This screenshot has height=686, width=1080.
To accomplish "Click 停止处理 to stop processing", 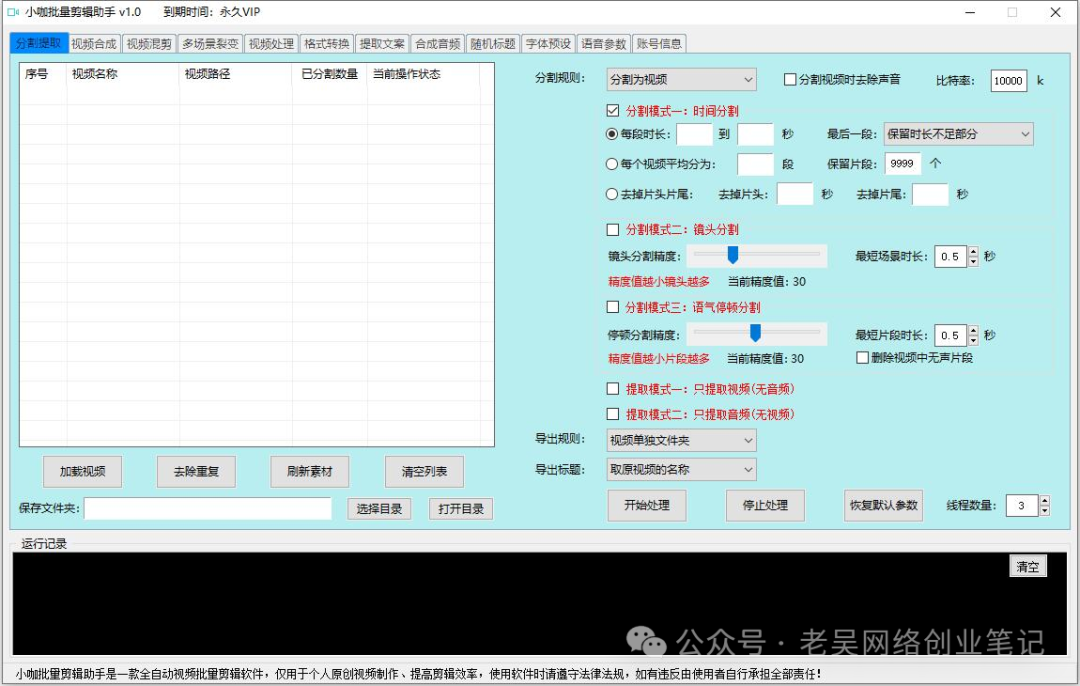I will tap(764, 505).
